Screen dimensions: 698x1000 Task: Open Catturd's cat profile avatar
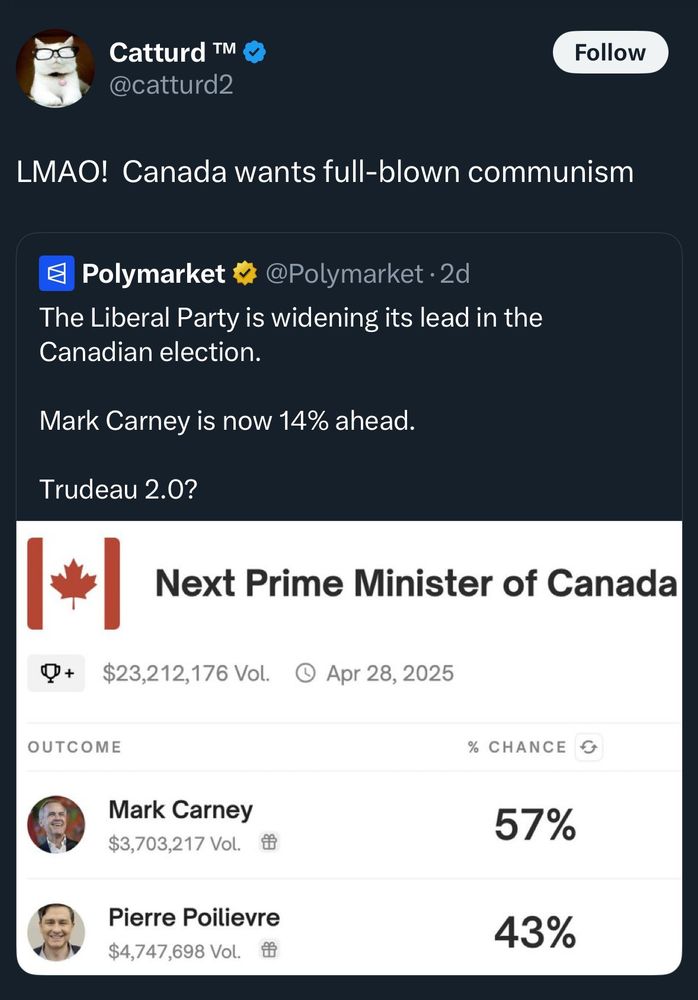point(55,69)
